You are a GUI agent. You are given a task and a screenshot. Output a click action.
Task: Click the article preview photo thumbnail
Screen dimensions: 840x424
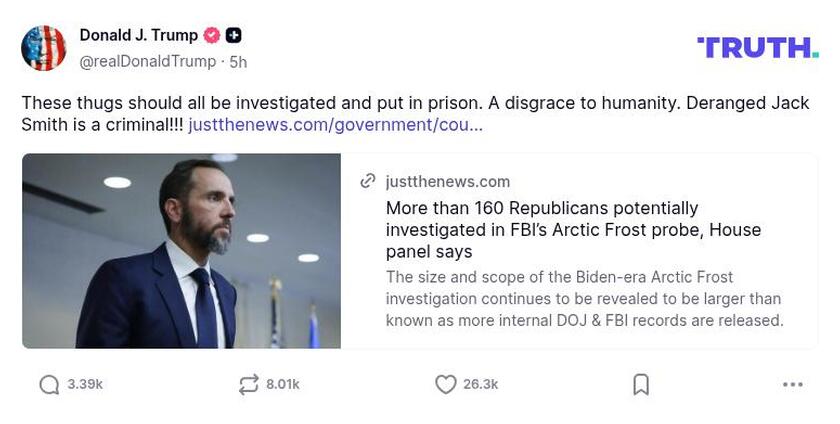point(181,251)
